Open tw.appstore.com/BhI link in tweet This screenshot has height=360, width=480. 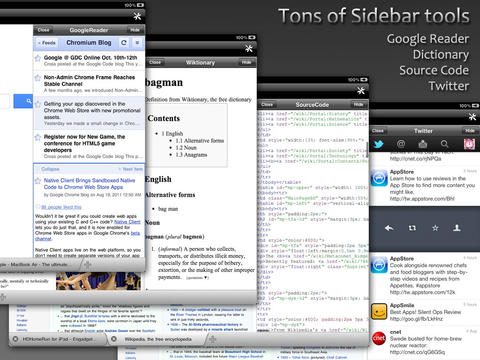422,199
